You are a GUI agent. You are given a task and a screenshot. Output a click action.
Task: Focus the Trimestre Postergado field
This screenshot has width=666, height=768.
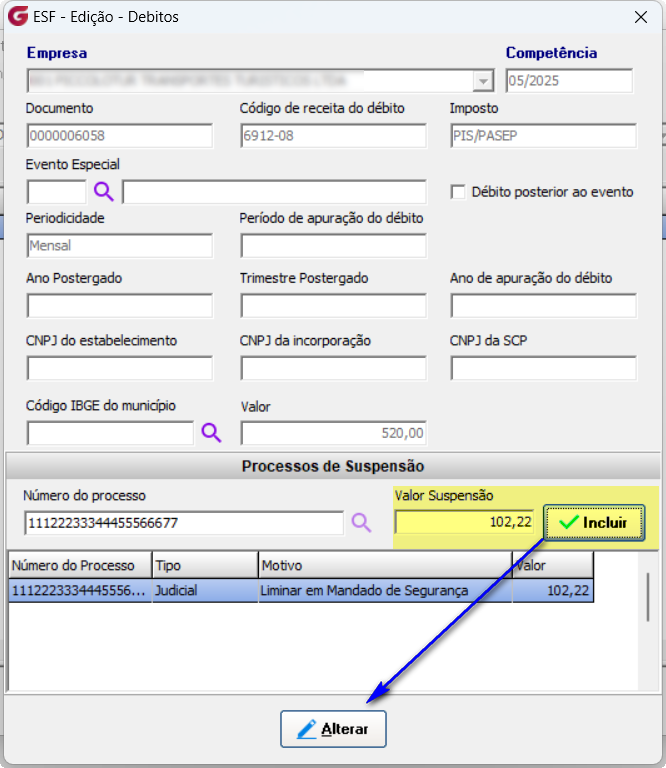333,306
